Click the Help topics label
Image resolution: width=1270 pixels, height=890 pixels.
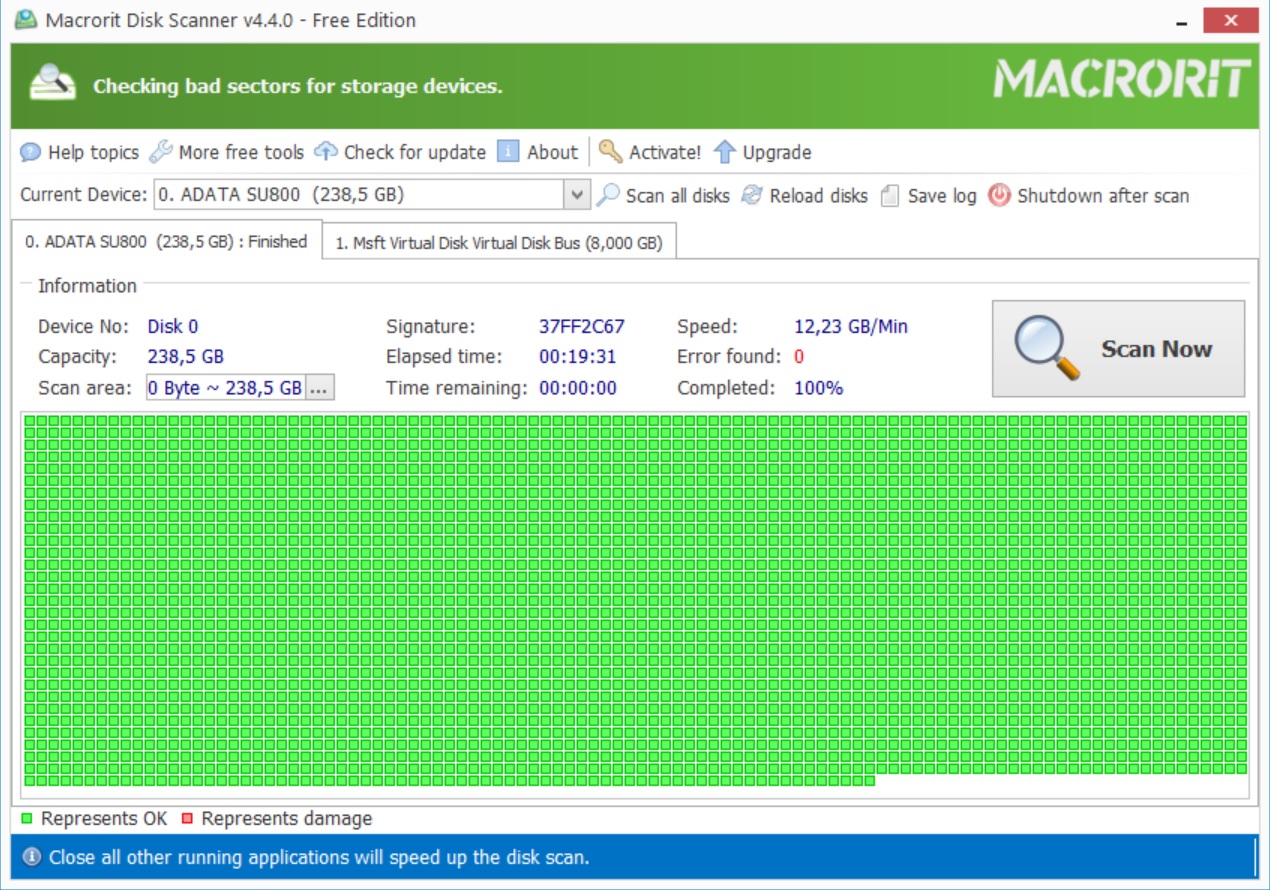click(93, 153)
